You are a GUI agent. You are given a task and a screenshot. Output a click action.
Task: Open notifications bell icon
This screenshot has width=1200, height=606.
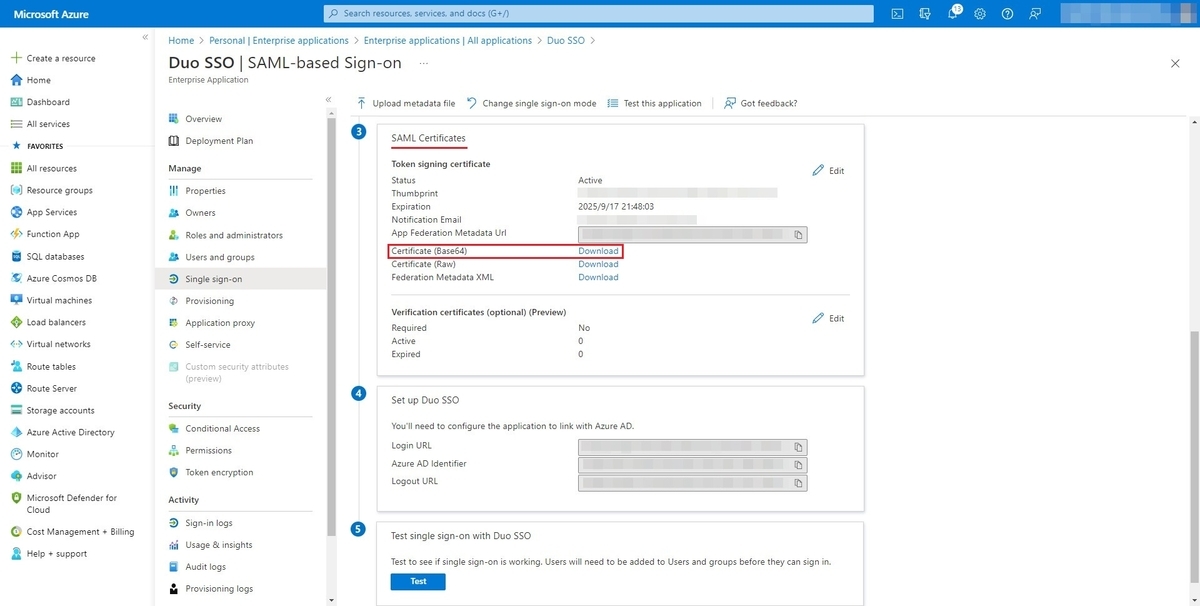(952, 14)
